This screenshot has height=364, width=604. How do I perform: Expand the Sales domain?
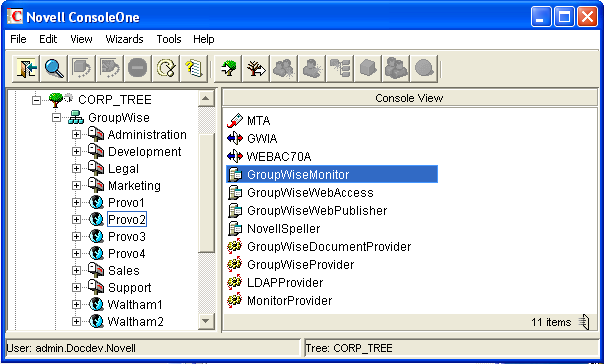pos(76,270)
